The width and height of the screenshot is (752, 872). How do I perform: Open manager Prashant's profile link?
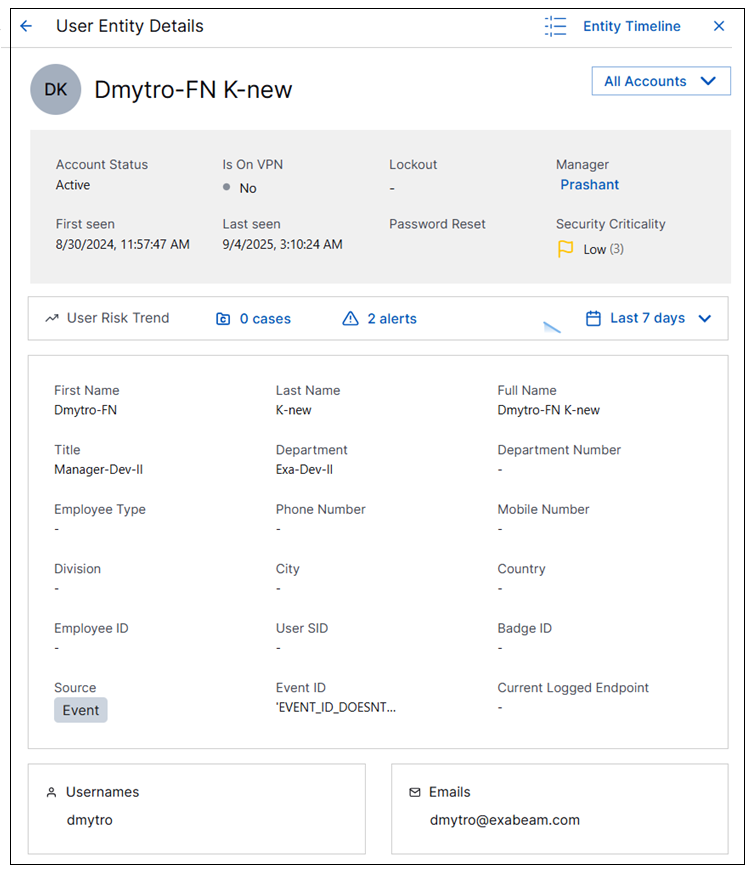pos(589,185)
